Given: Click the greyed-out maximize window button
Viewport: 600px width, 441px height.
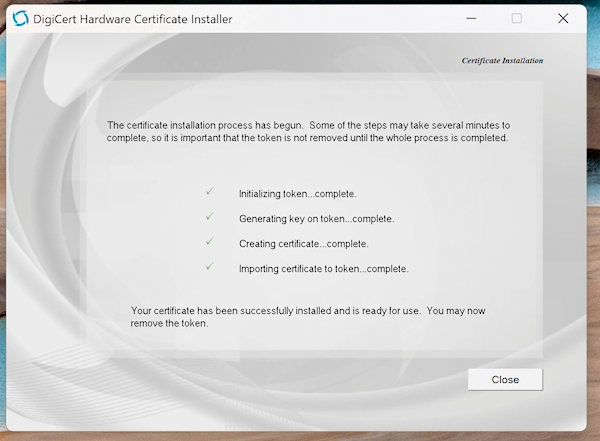Looking at the screenshot, I should pyautogui.click(x=517, y=18).
